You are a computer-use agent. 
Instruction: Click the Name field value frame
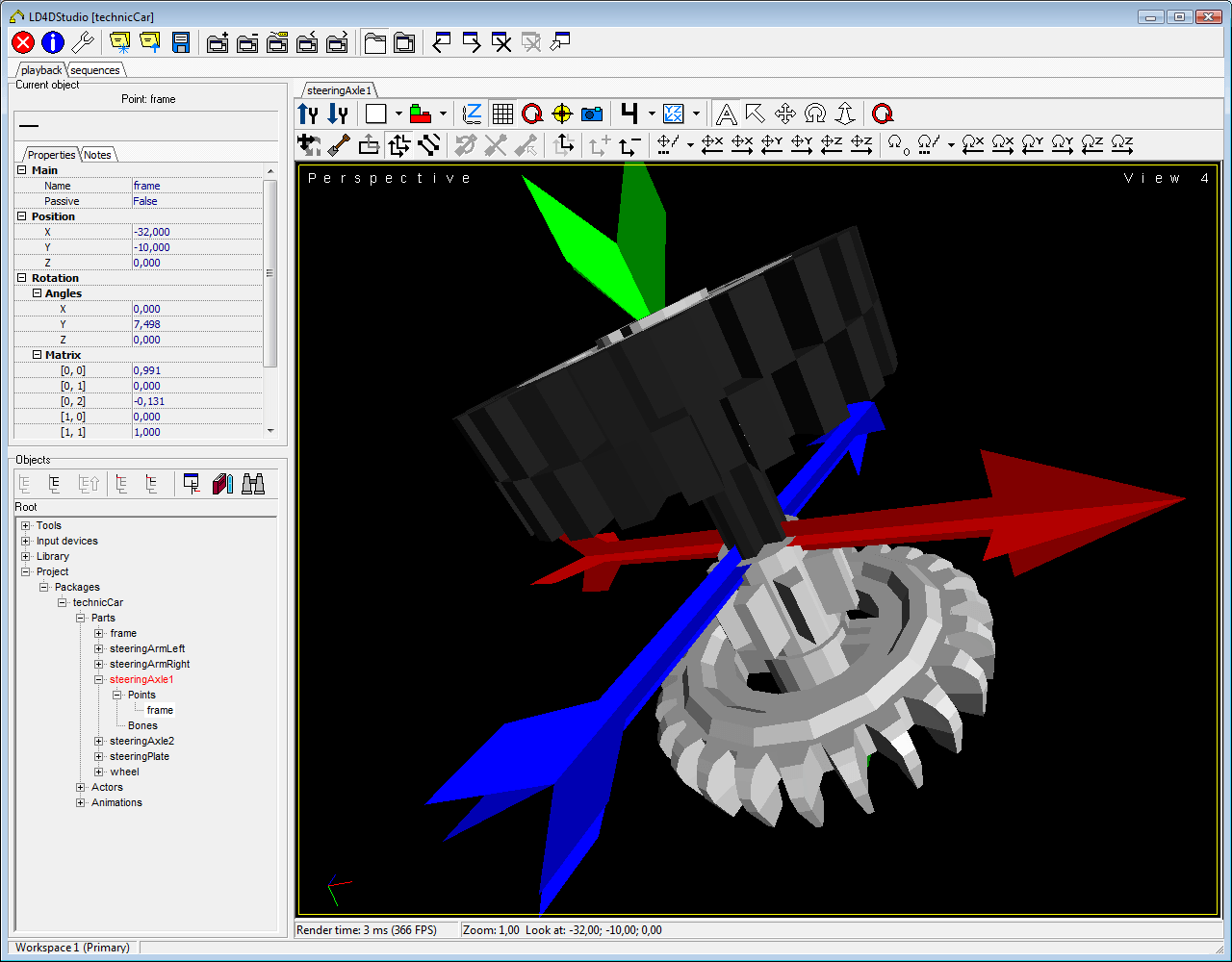point(197,186)
